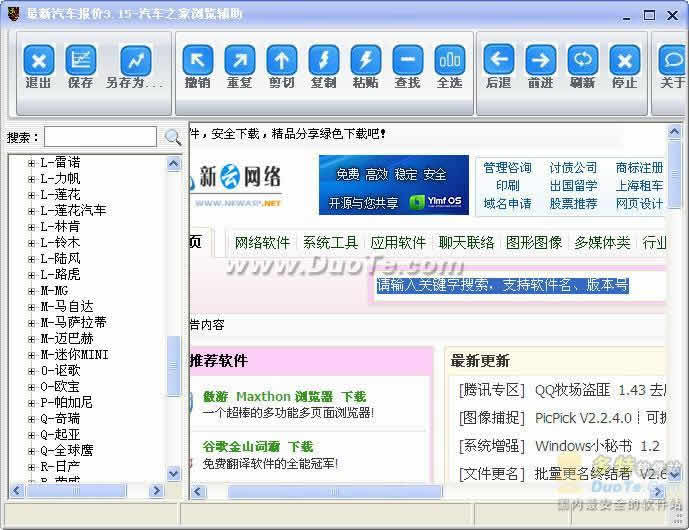This screenshot has width=689, height=530.
Task: Click the 商标注册 link
Action: 639,167
